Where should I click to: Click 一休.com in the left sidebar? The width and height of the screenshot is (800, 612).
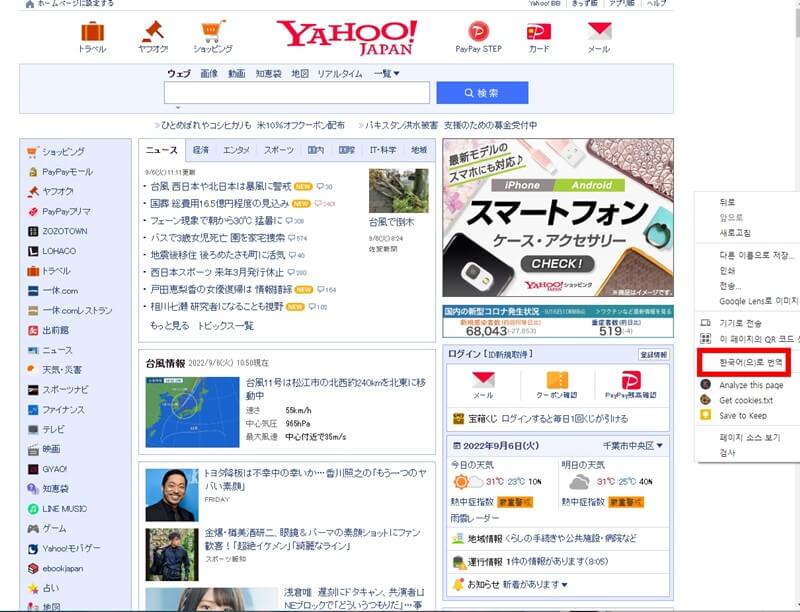60,291
